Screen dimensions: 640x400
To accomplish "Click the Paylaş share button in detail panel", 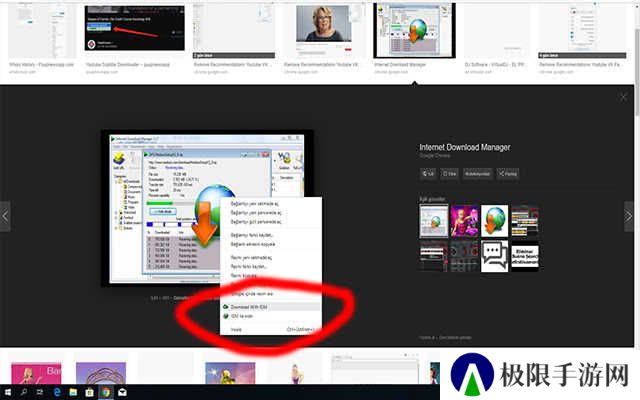I will (x=508, y=173).
